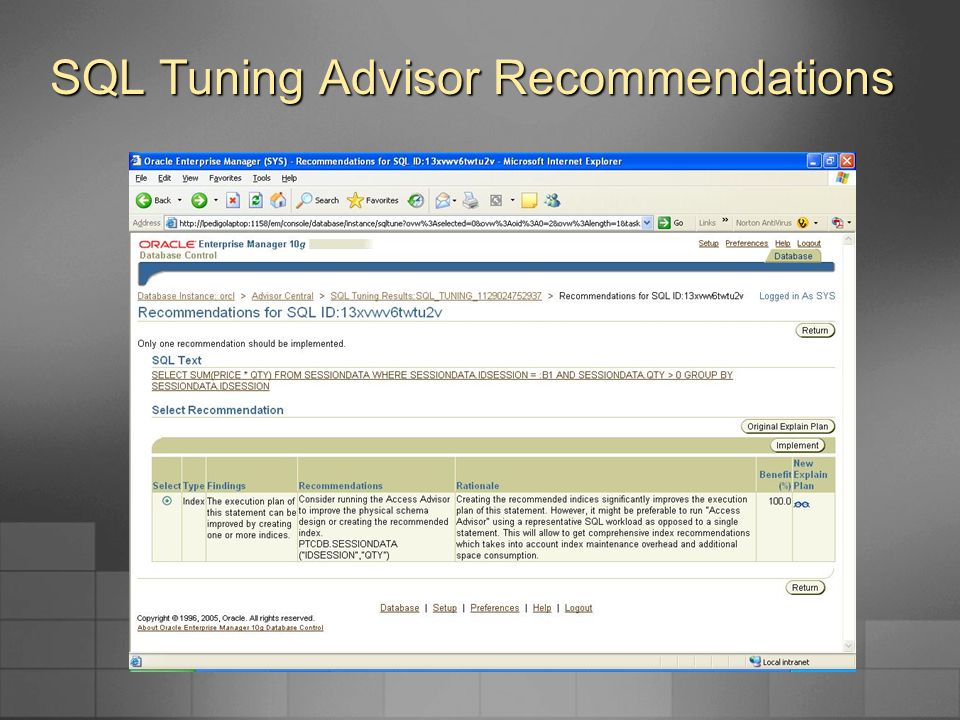Click the top Return button
960x720 pixels.
(815, 331)
